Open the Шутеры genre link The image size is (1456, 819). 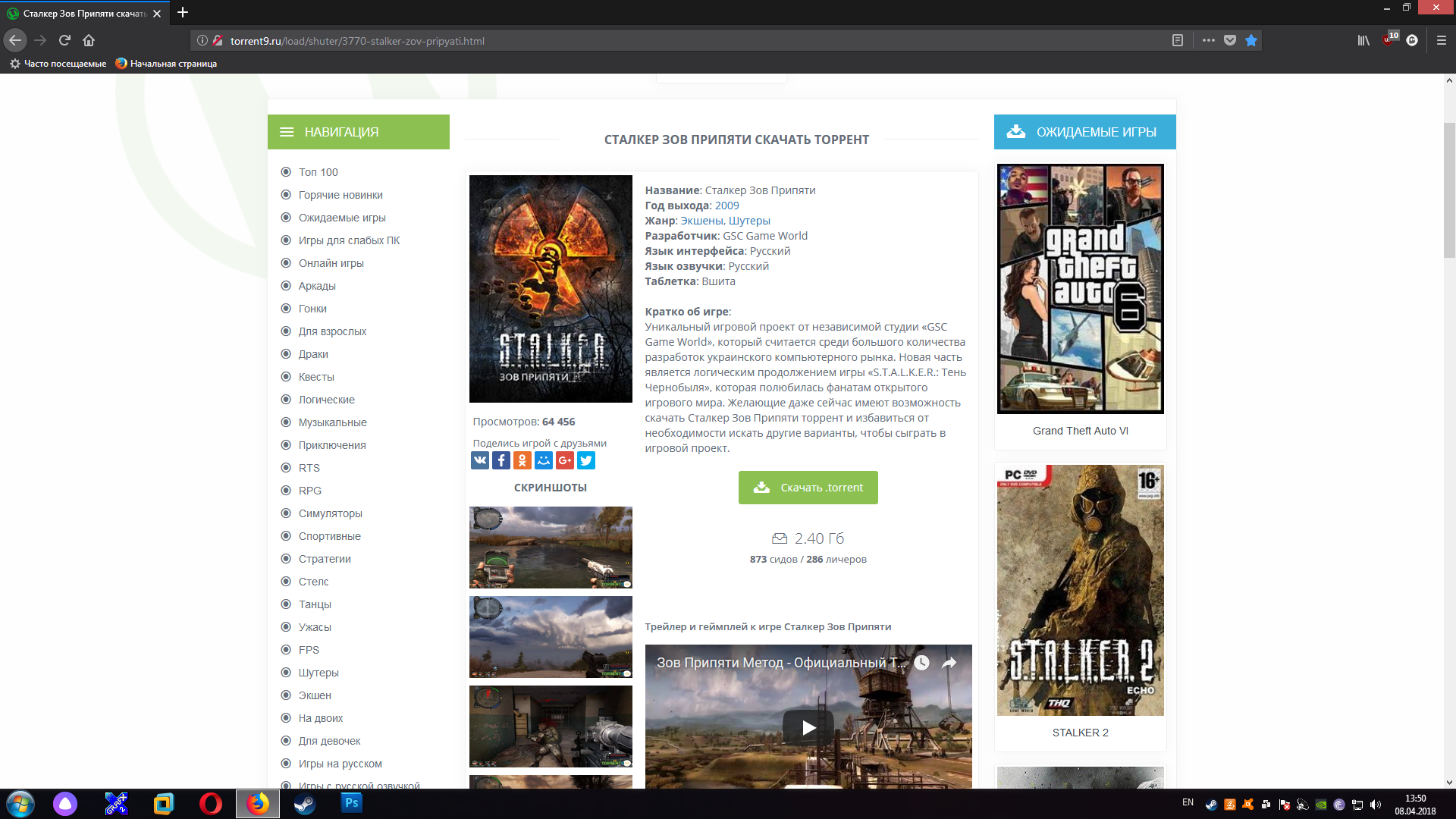point(748,221)
